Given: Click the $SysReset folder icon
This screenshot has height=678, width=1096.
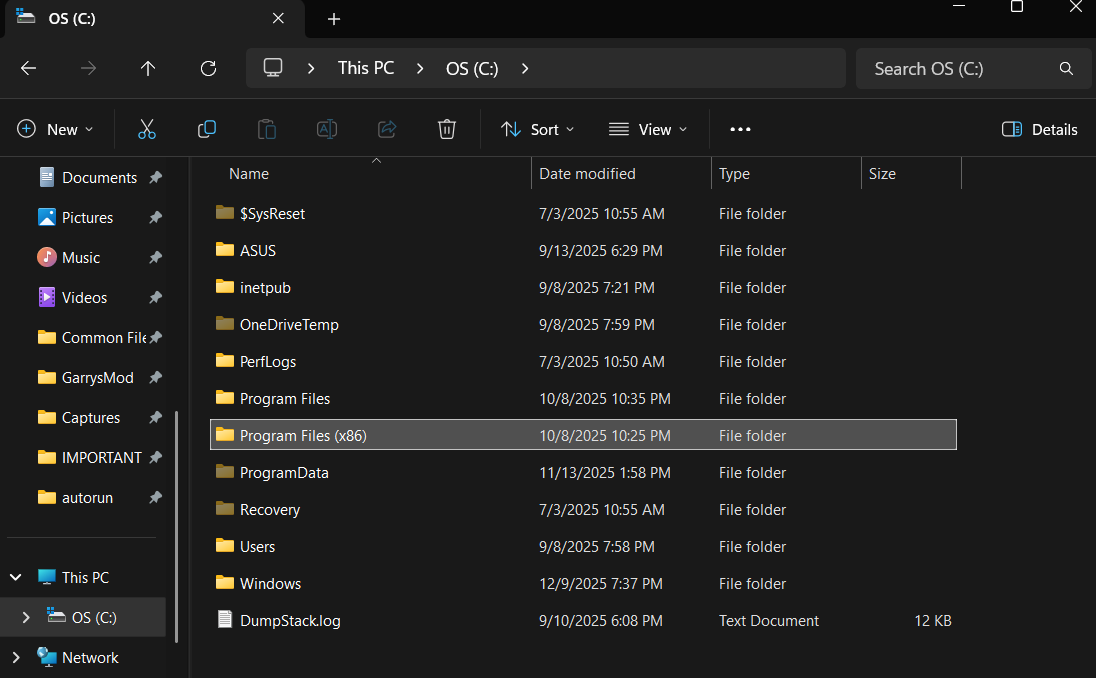Looking at the screenshot, I should point(225,212).
